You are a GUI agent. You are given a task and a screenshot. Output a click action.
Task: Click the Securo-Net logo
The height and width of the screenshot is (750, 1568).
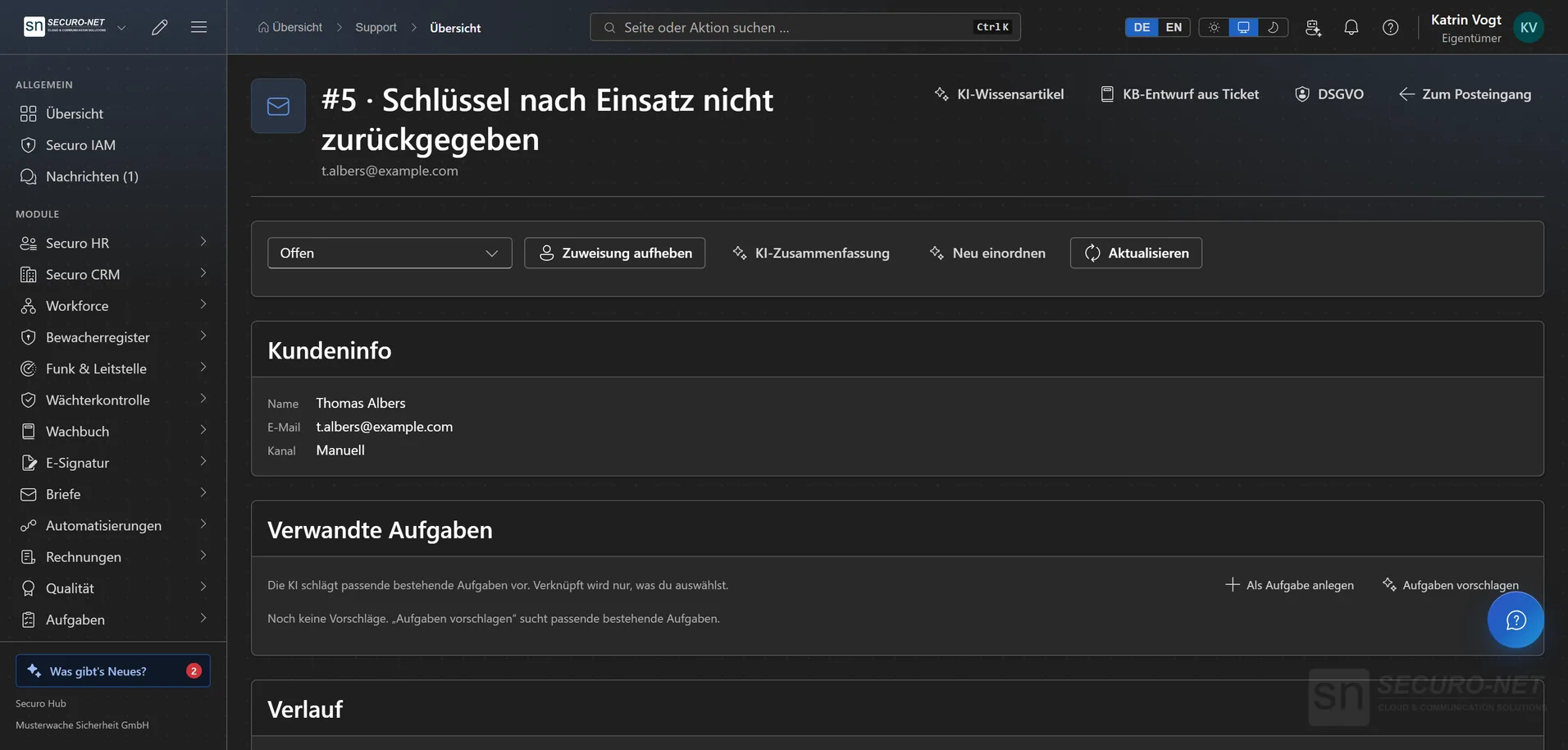click(x=65, y=26)
